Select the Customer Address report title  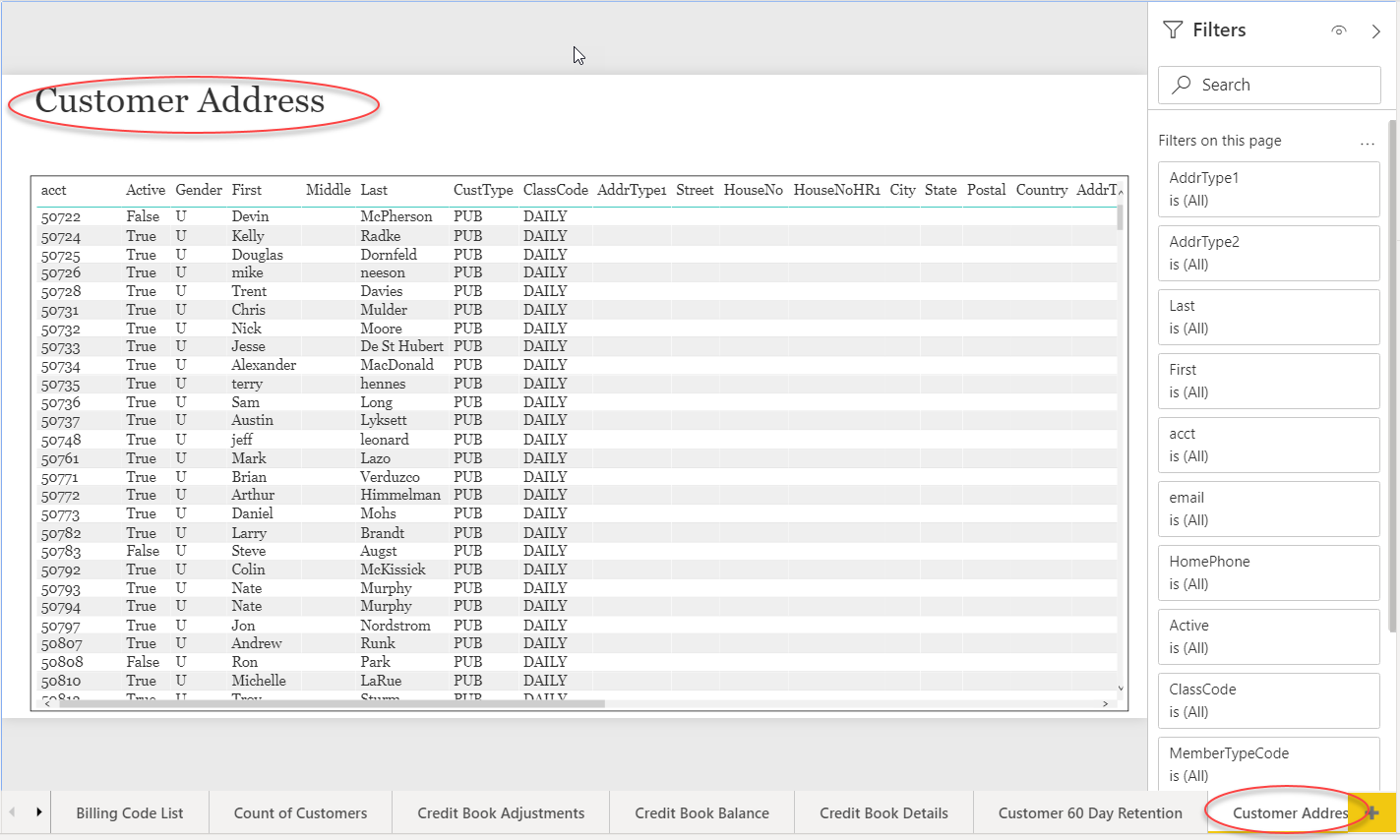[x=180, y=100]
